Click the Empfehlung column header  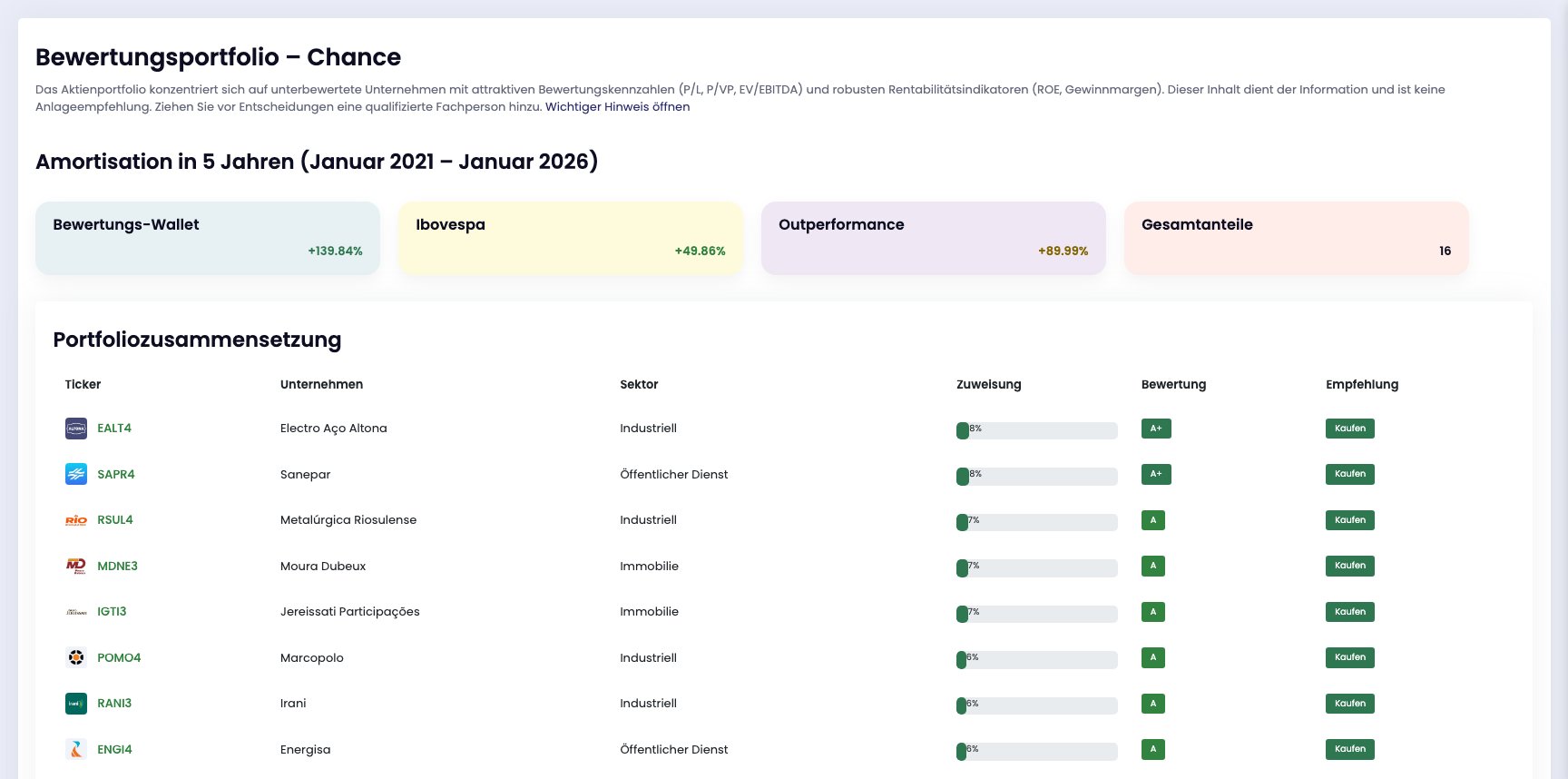tap(1362, 384)
